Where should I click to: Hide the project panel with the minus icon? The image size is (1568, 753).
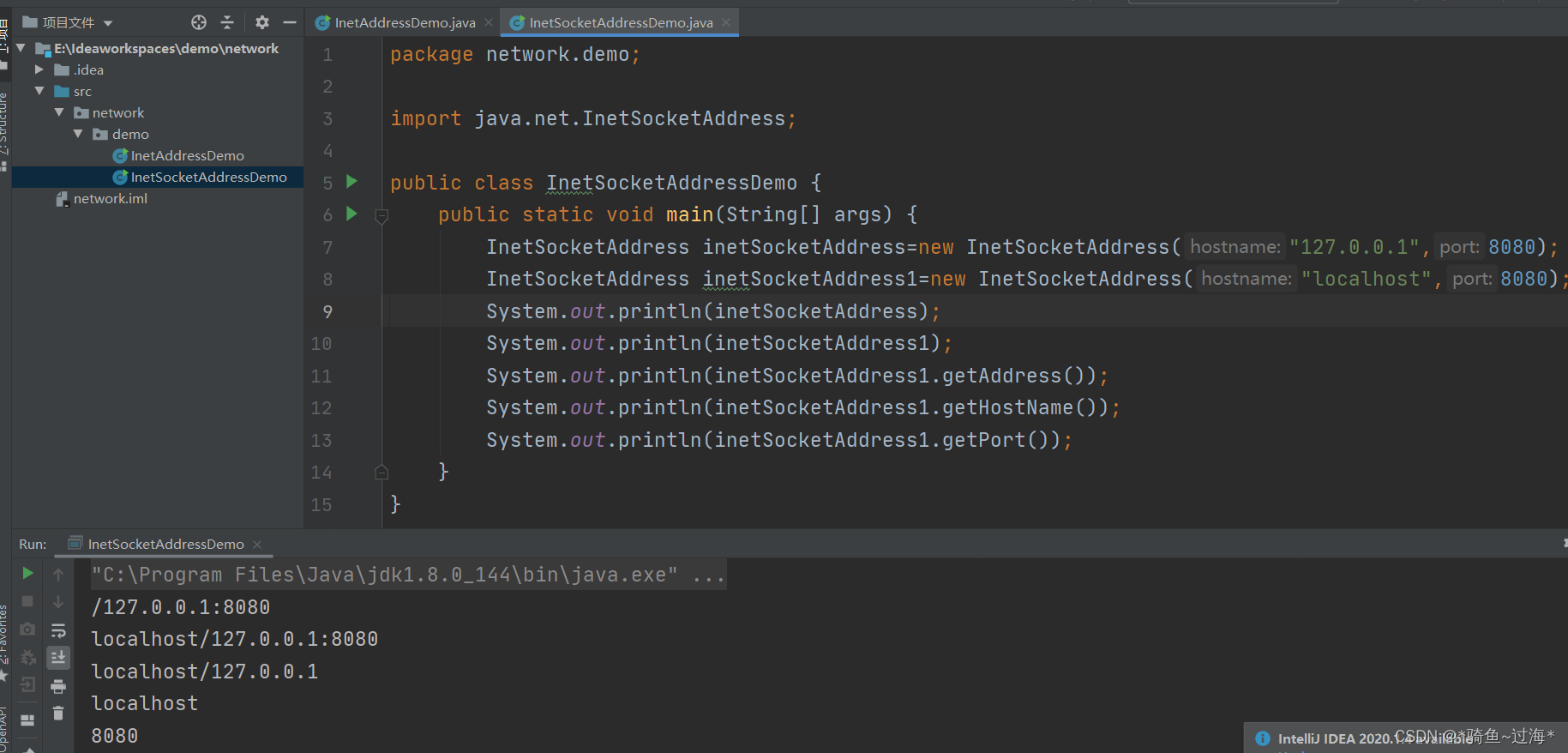(x=290, y=22)
